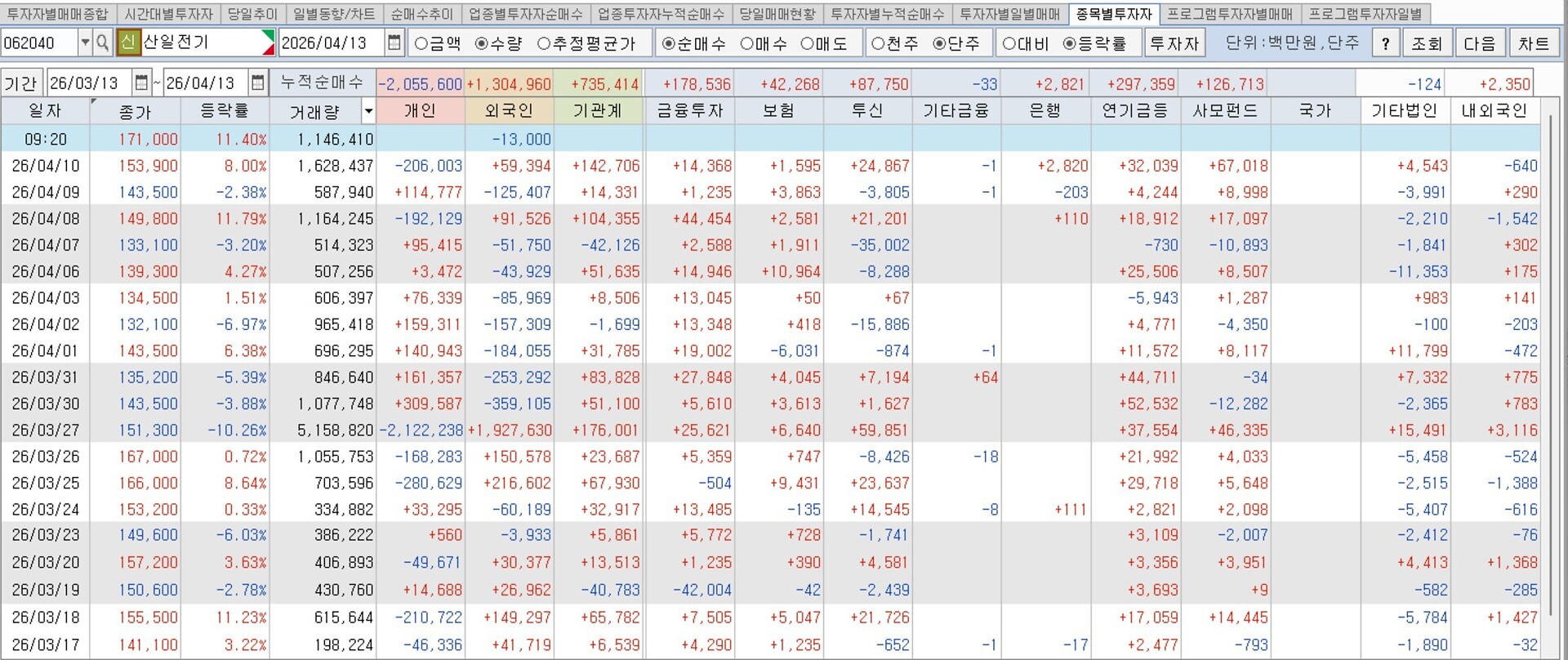Viewport: 1568px width, 660px height.
Task: Click the 등락률 column header
Action: click(x=224, y=111)
